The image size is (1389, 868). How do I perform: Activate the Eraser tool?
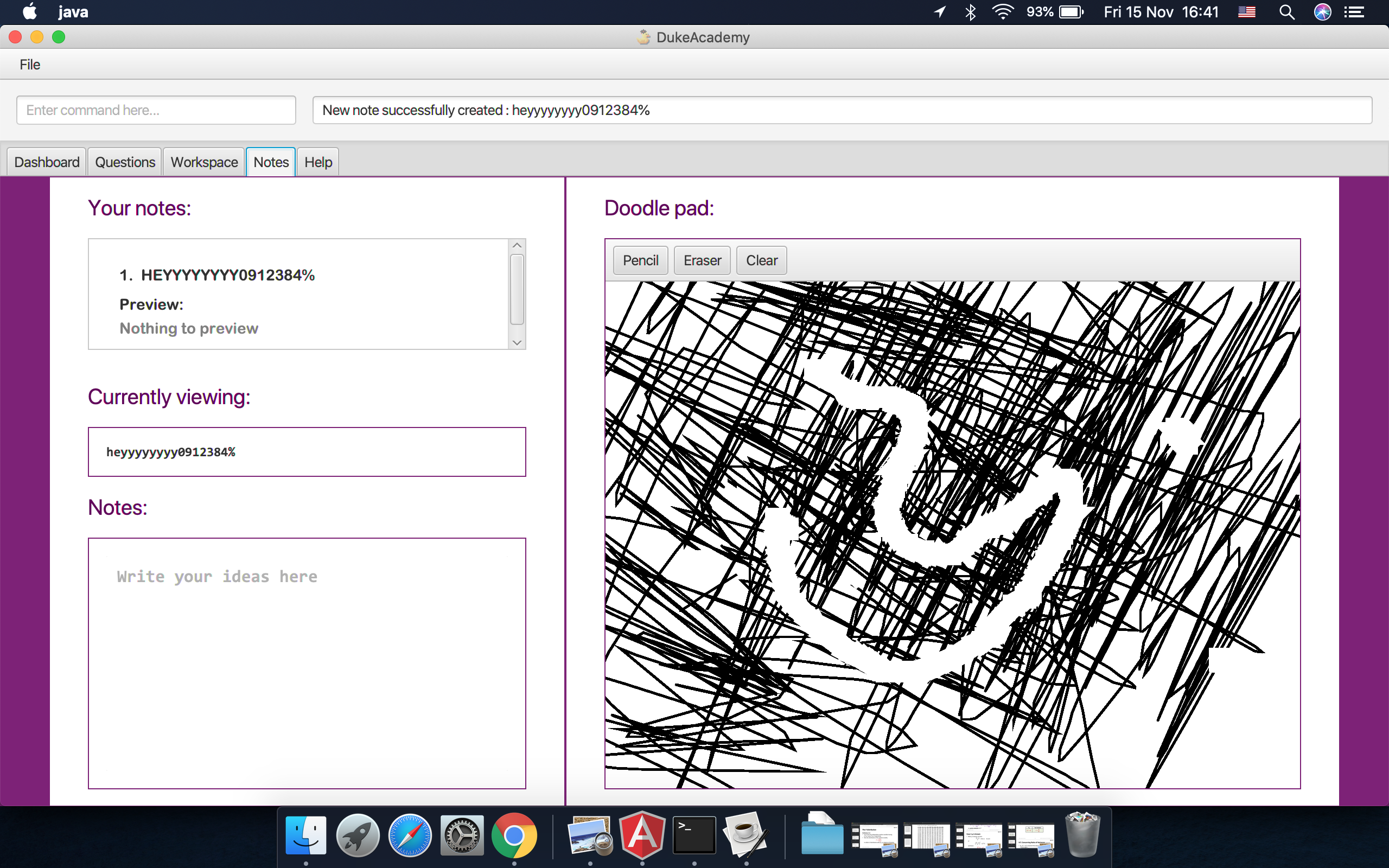(x=702, y=260)
